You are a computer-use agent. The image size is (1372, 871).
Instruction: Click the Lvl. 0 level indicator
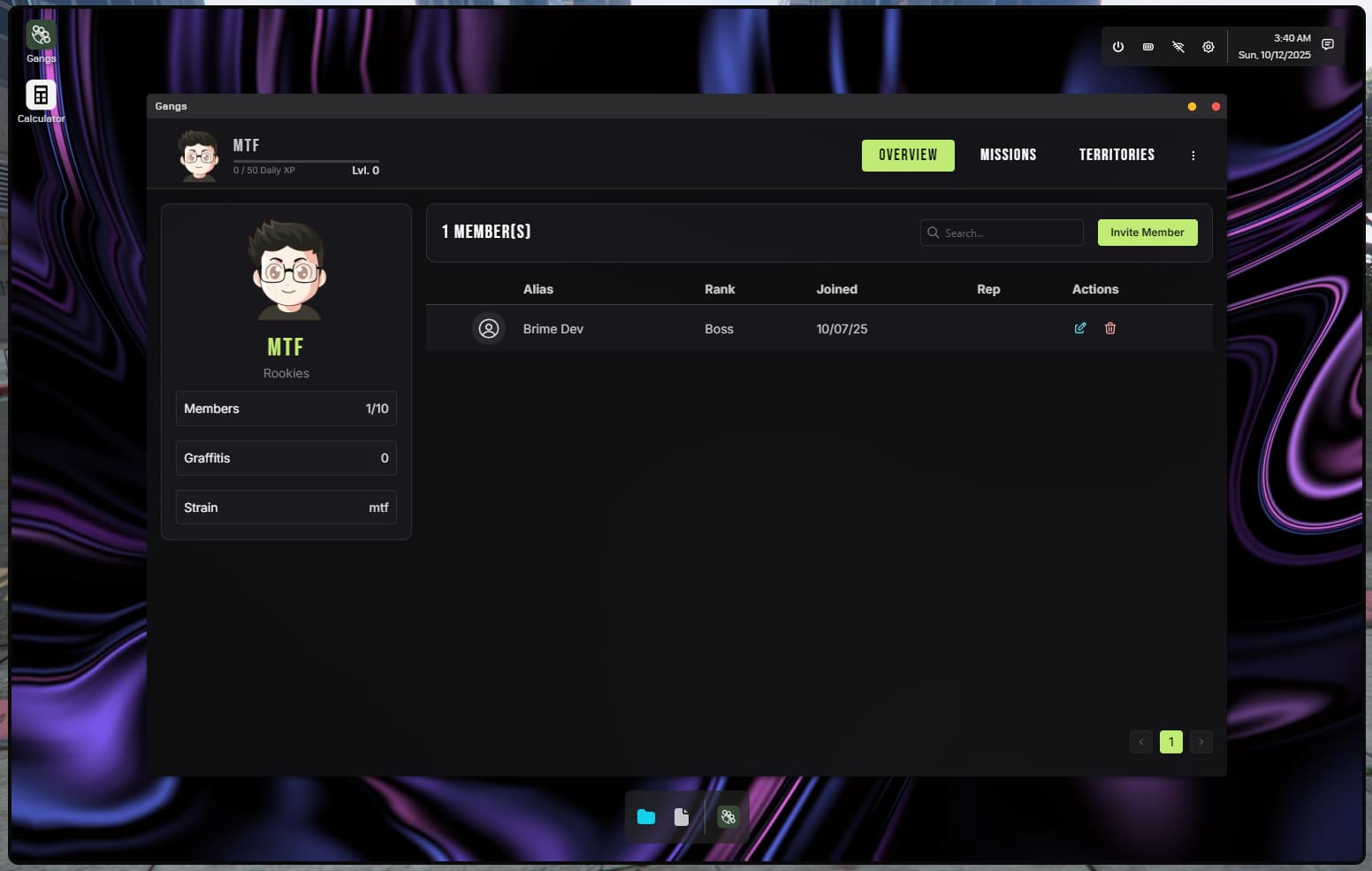pyautogui.click(x=366, y=171)
